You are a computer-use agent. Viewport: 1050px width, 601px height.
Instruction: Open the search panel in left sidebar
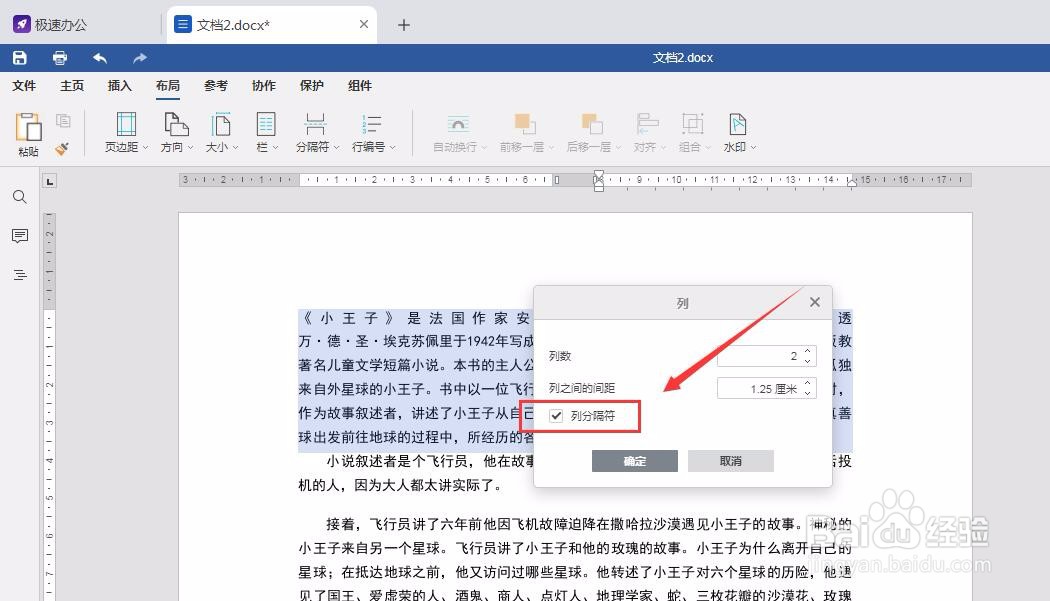click(x=20, y=197)
